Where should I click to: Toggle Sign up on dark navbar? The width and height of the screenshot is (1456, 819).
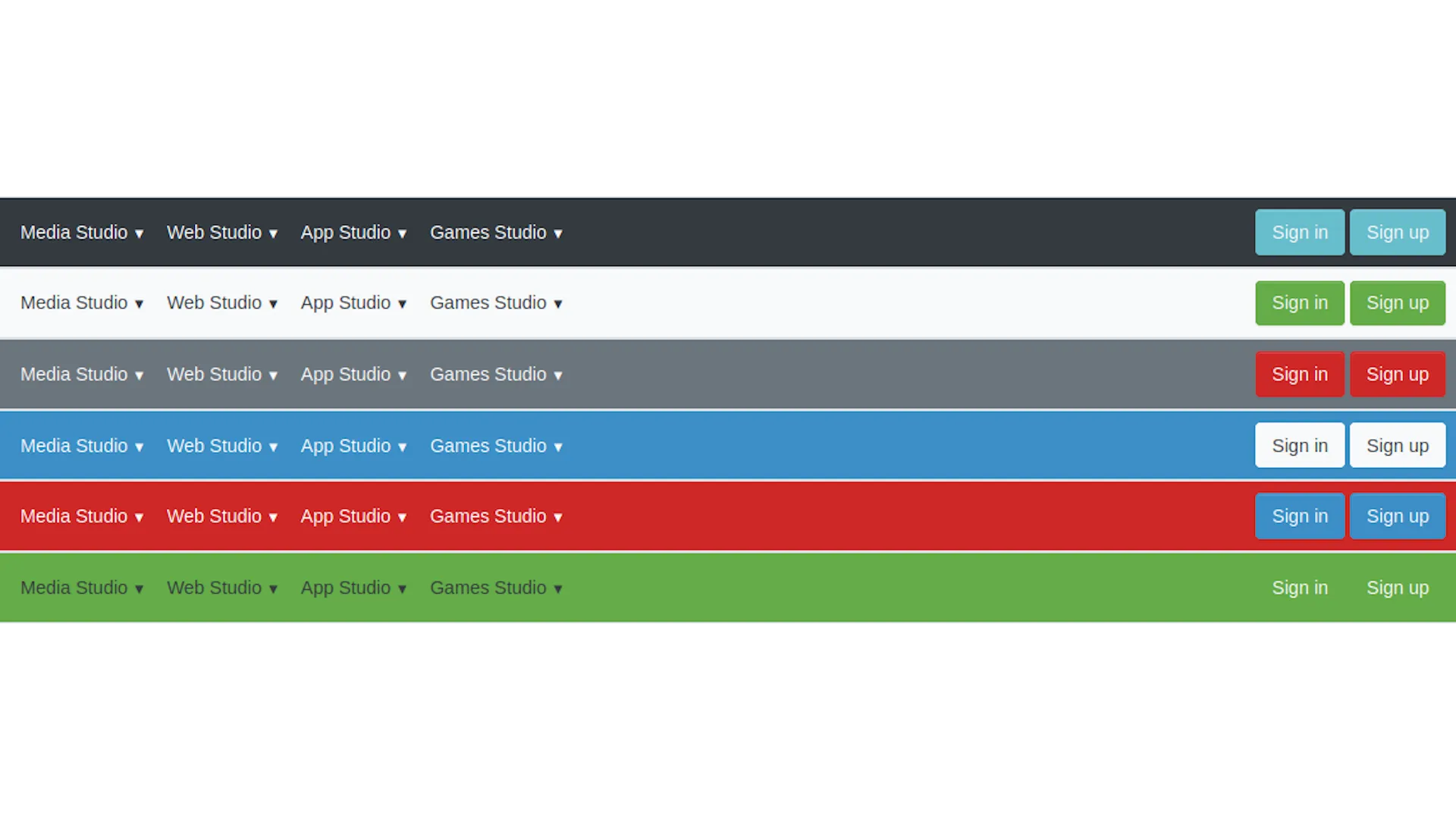click(x=1398, y=232)
